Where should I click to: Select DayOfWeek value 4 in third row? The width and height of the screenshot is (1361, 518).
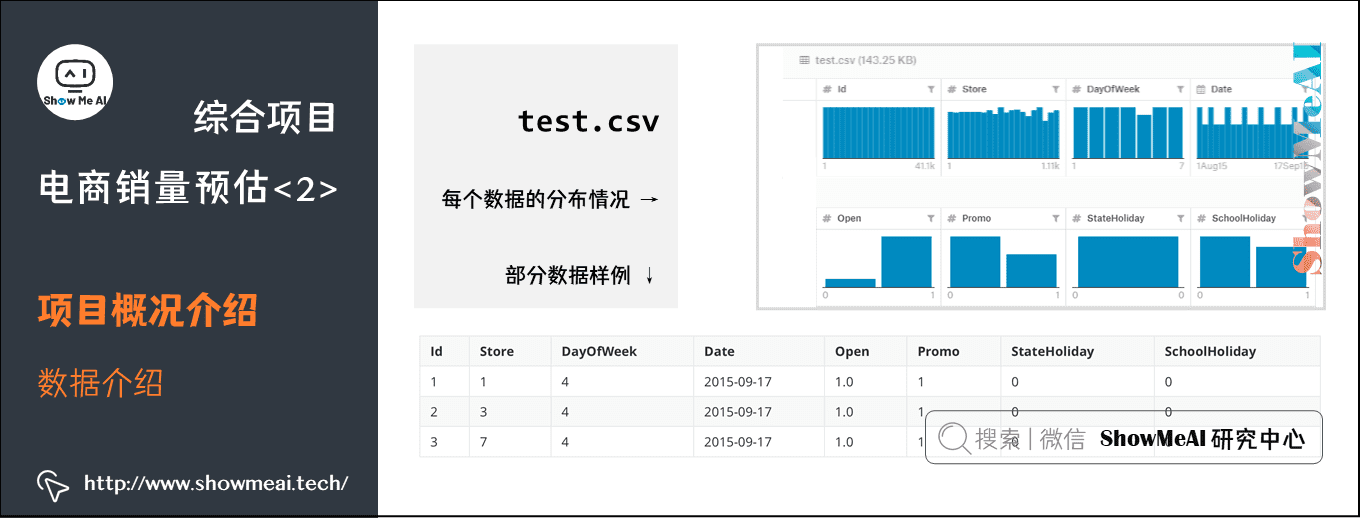coord(565,442)
